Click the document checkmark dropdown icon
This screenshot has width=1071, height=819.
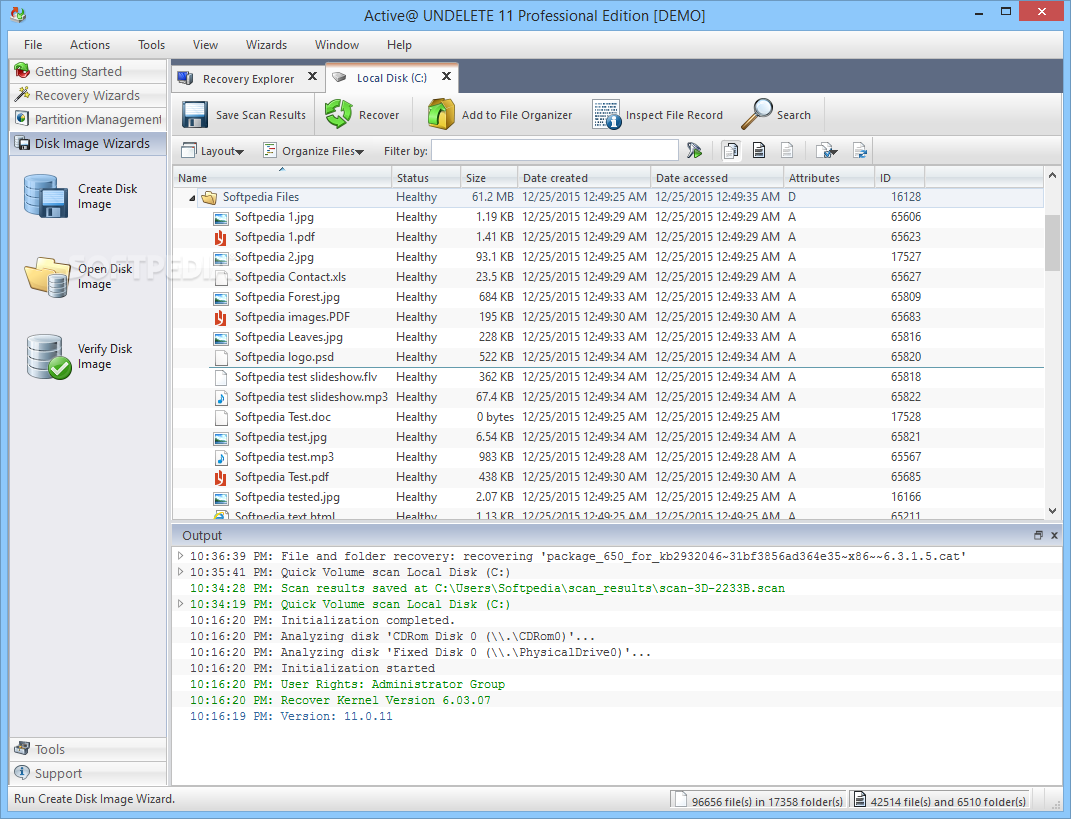click(826, 150)
